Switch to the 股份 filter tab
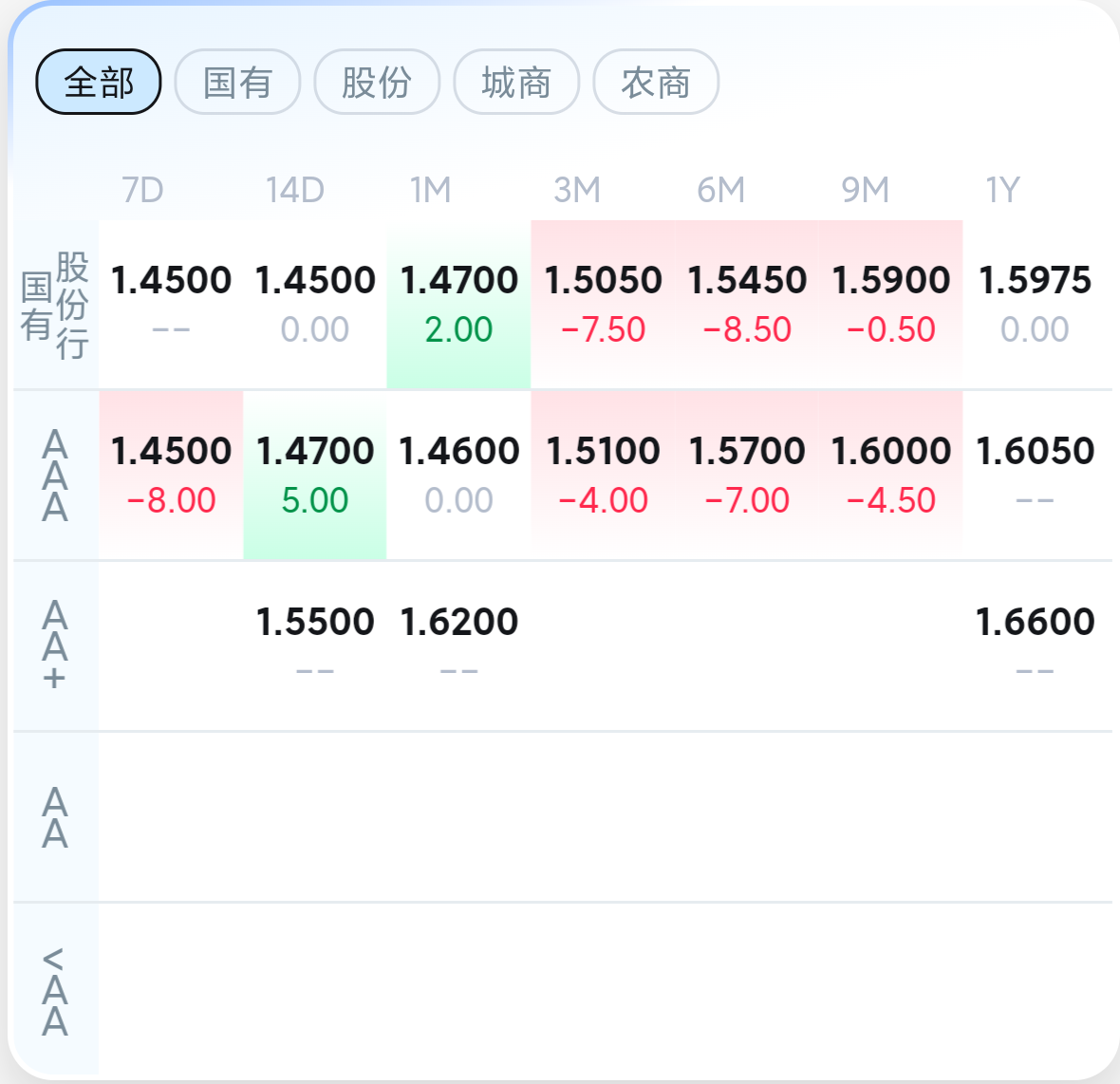 377,83
